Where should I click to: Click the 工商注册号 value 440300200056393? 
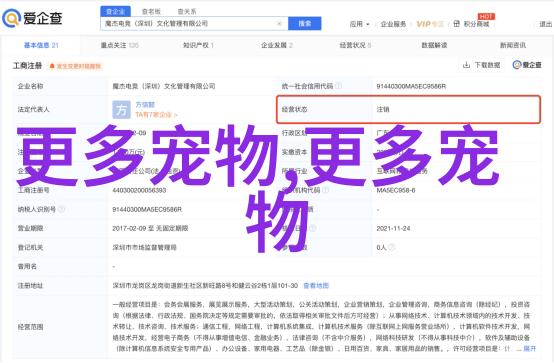[x=139, y=190]
